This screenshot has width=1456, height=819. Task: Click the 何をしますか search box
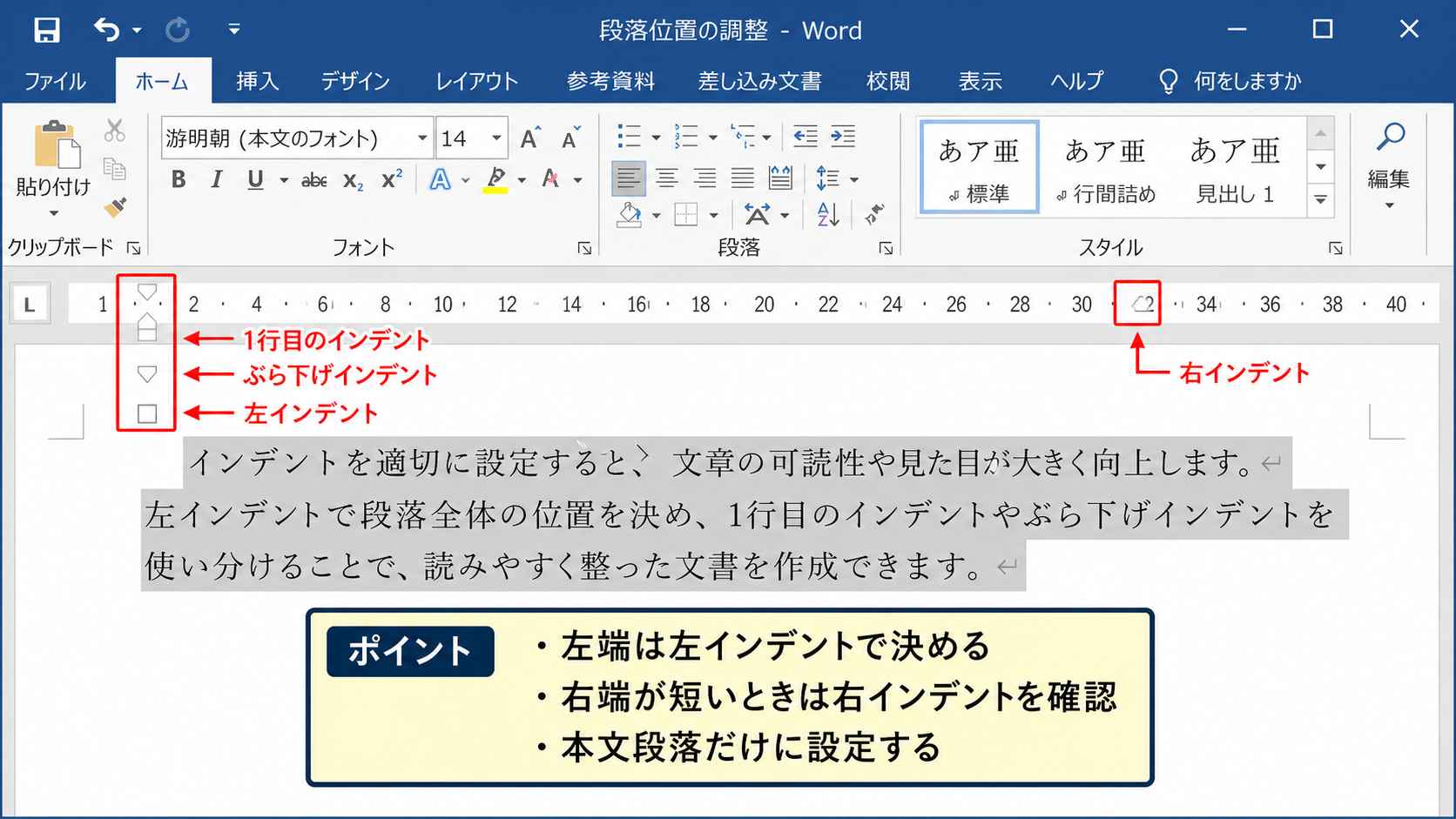[1230, 81]
